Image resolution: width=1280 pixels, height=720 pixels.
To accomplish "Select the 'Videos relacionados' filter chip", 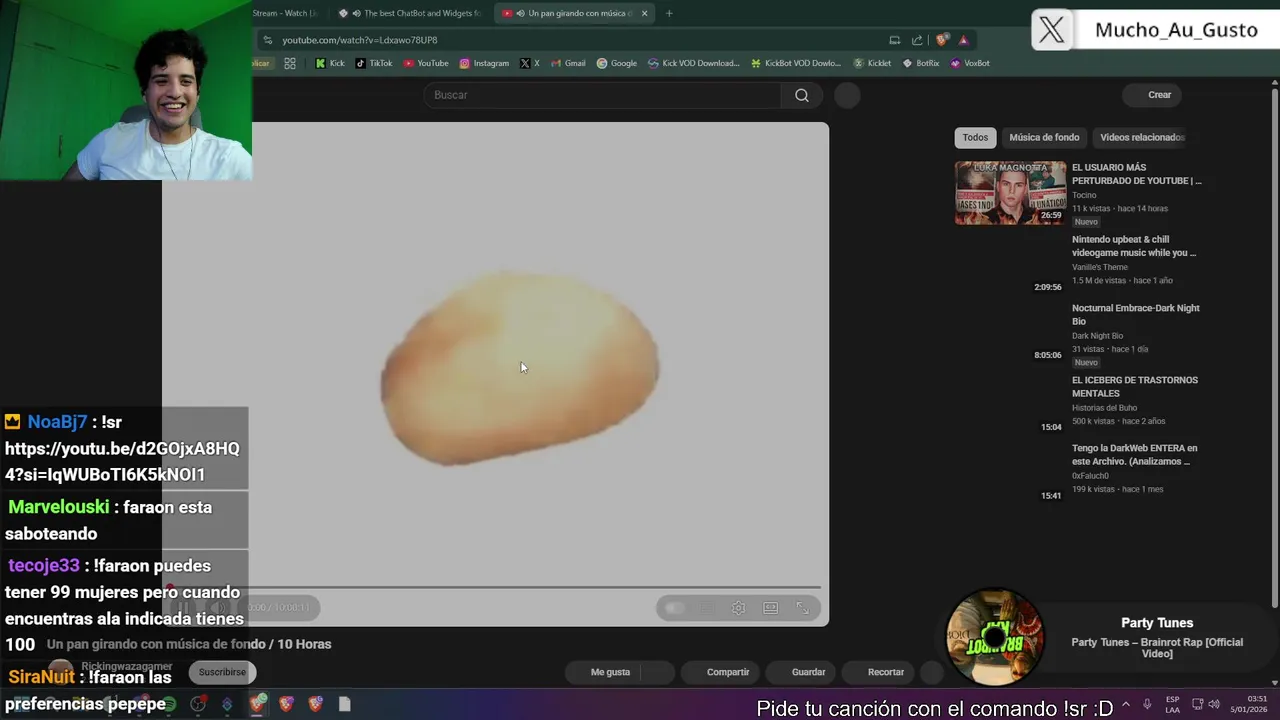I will coord(1142,137).
